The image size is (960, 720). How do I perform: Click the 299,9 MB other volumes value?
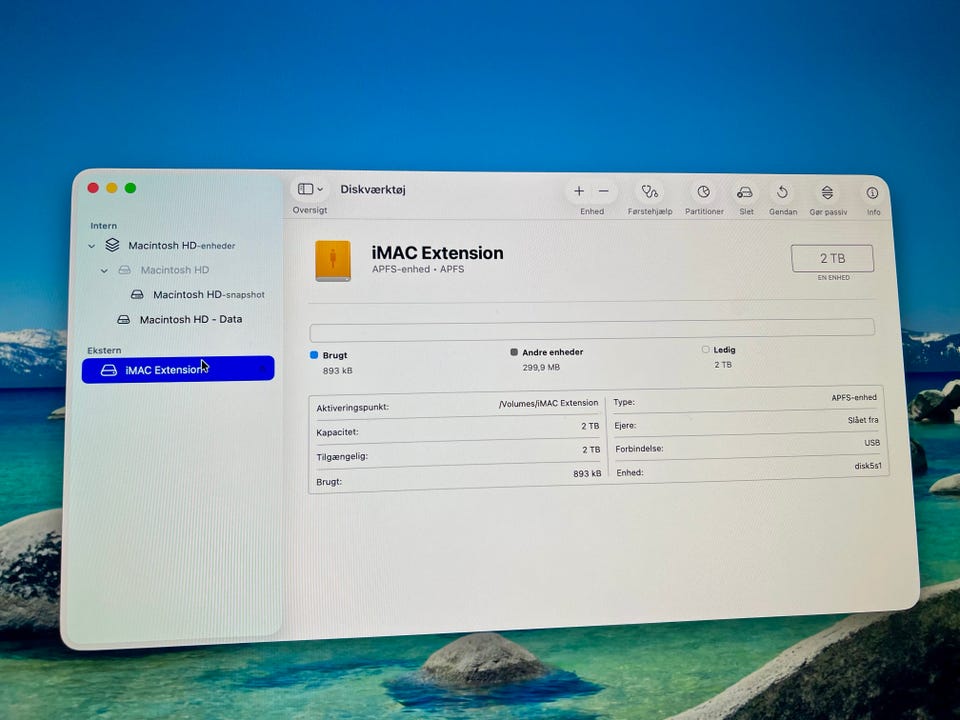tap(541, 367)
